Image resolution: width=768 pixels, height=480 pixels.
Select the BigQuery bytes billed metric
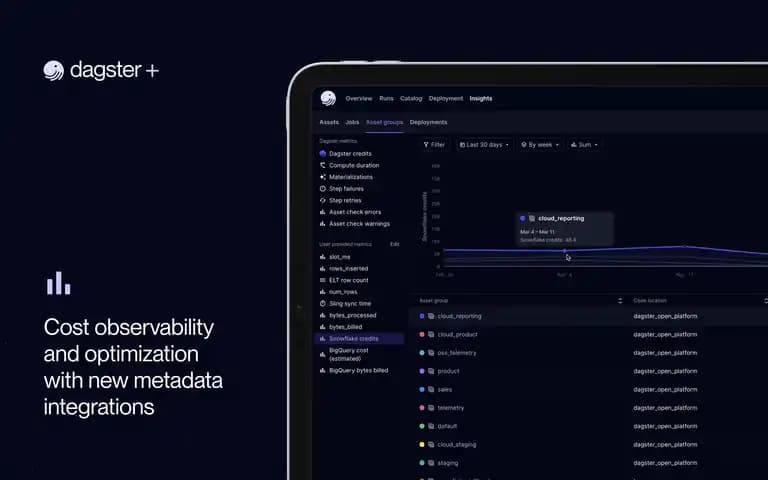(x=354, y=370)
